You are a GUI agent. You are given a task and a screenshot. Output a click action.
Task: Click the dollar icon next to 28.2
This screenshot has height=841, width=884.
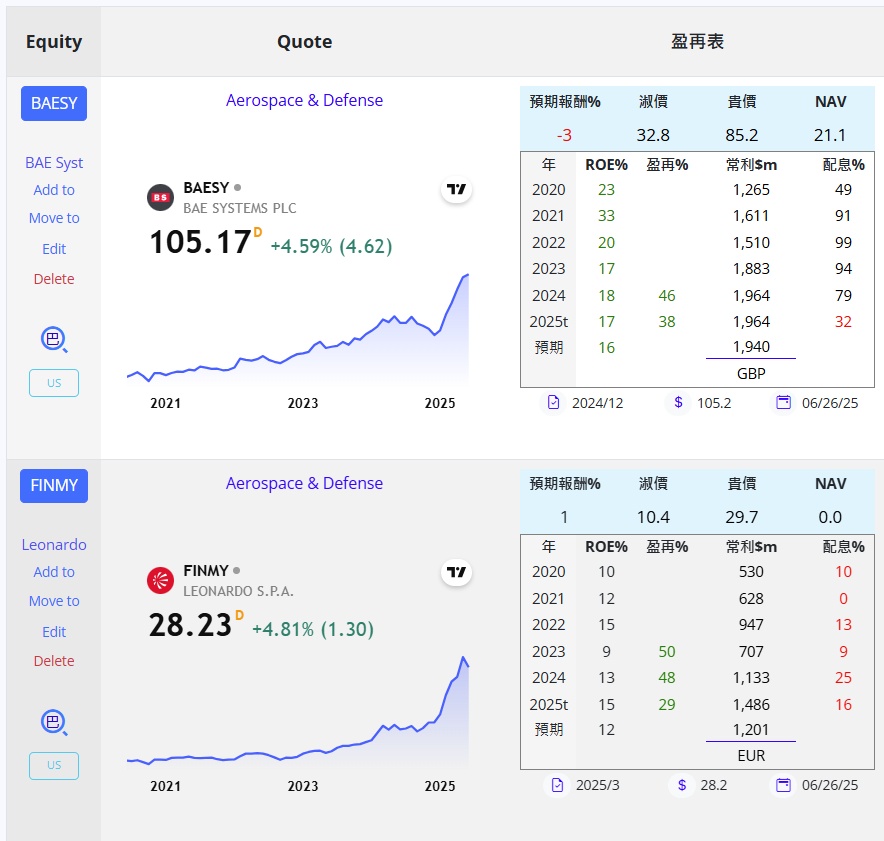point(682,785)
